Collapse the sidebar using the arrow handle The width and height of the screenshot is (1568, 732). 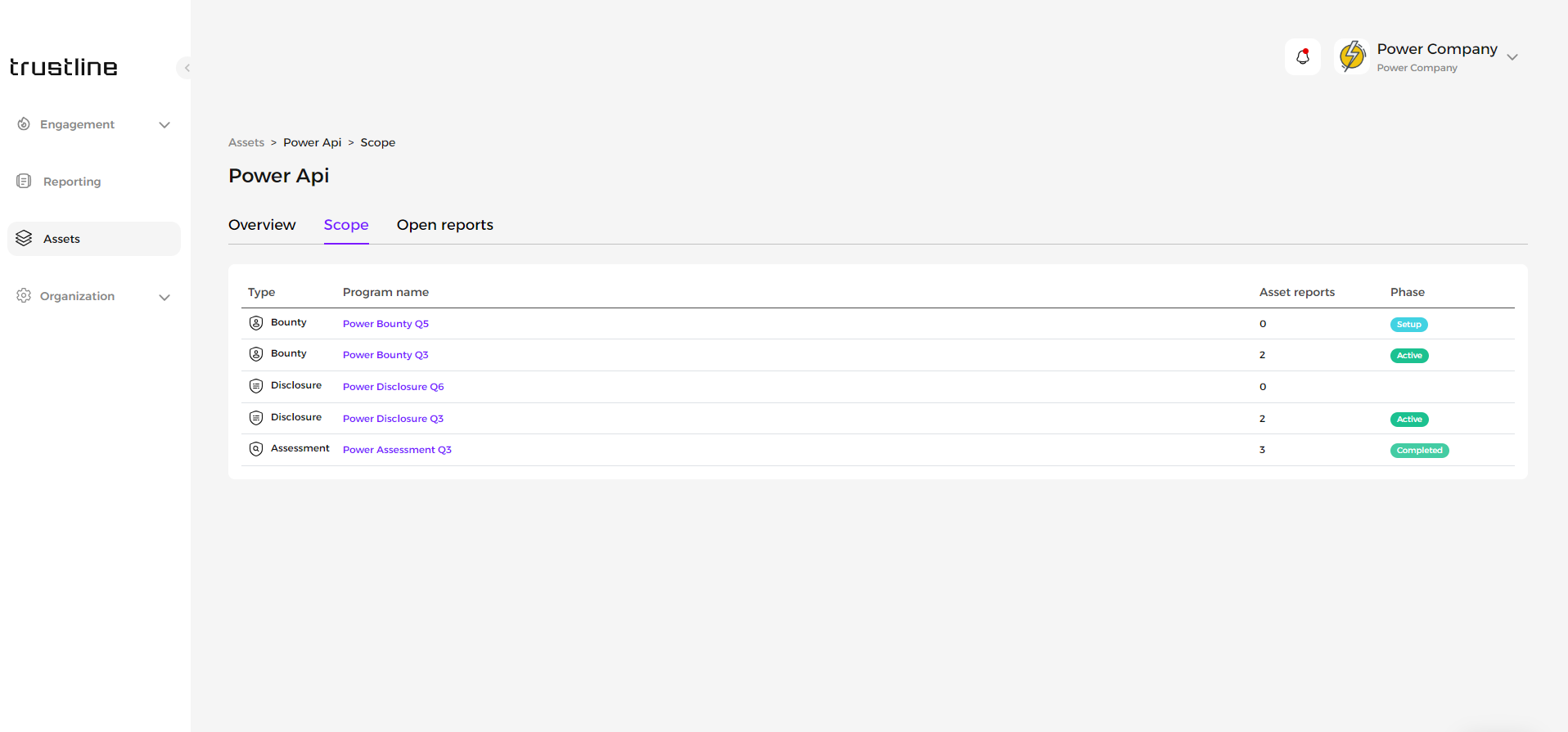tap(187, 68)
